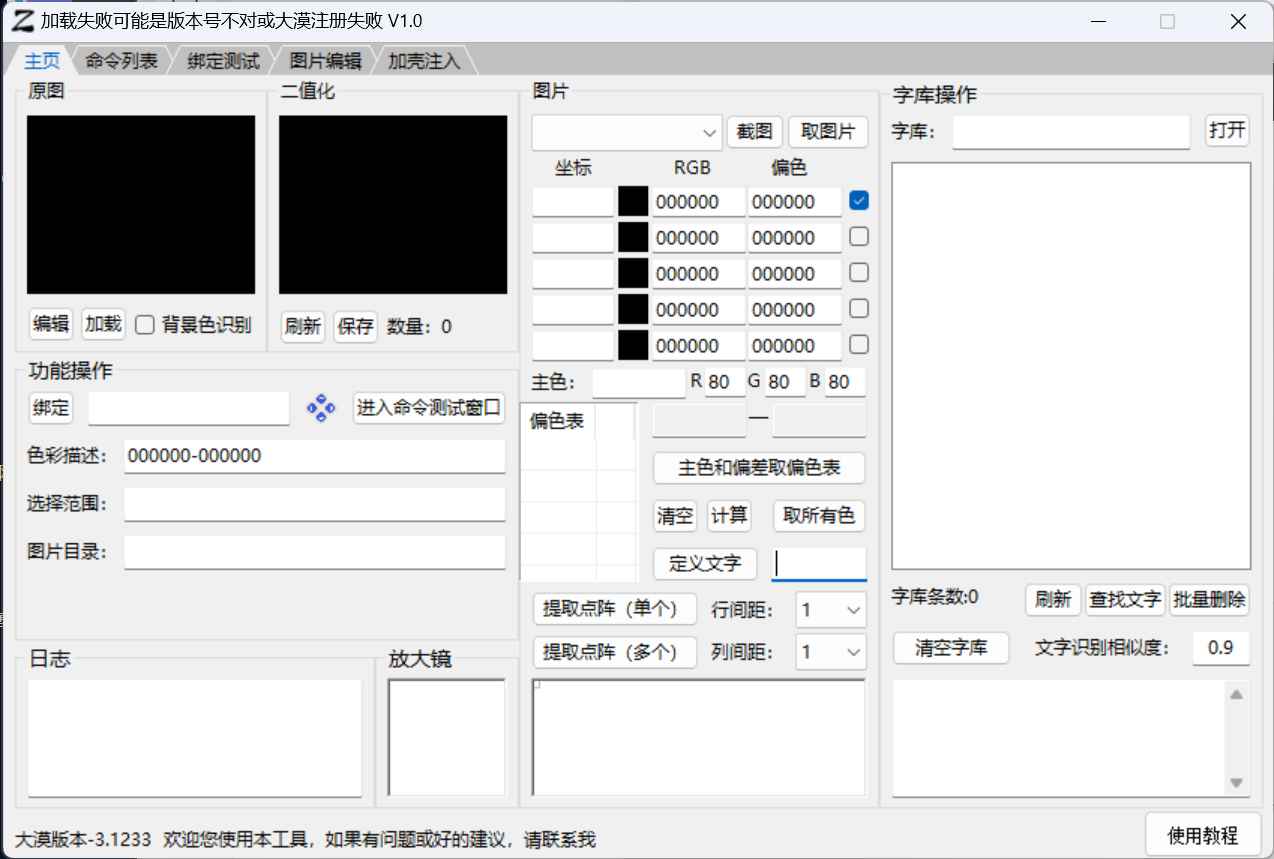
Task: Check the fifth color row checkbox
Action: point(858,345)
